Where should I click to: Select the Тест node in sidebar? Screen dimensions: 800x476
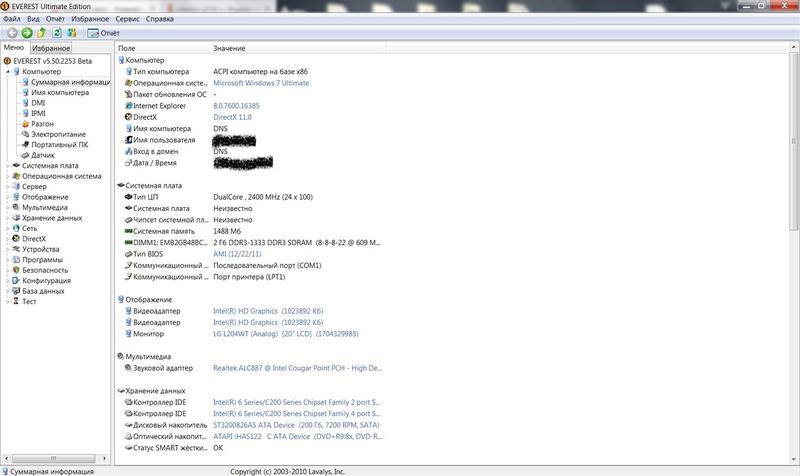point(29,301)
